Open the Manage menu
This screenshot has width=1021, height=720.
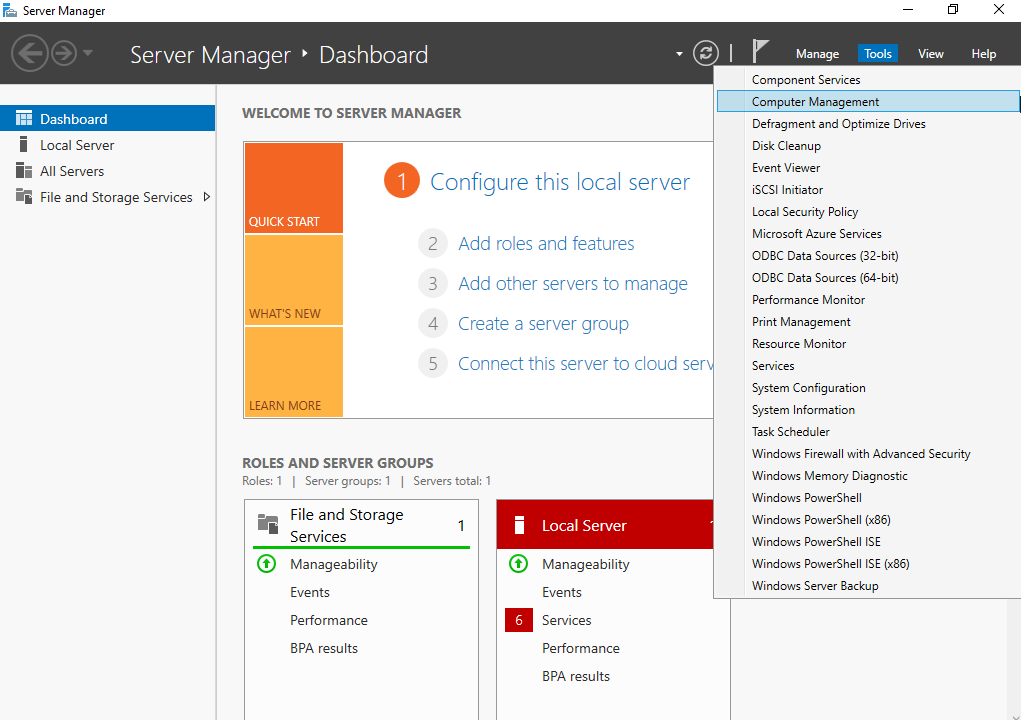pyautogui.click(x=817, y=54)
